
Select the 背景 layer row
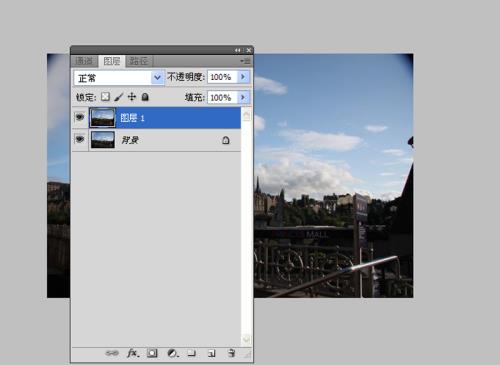[156, 140]
